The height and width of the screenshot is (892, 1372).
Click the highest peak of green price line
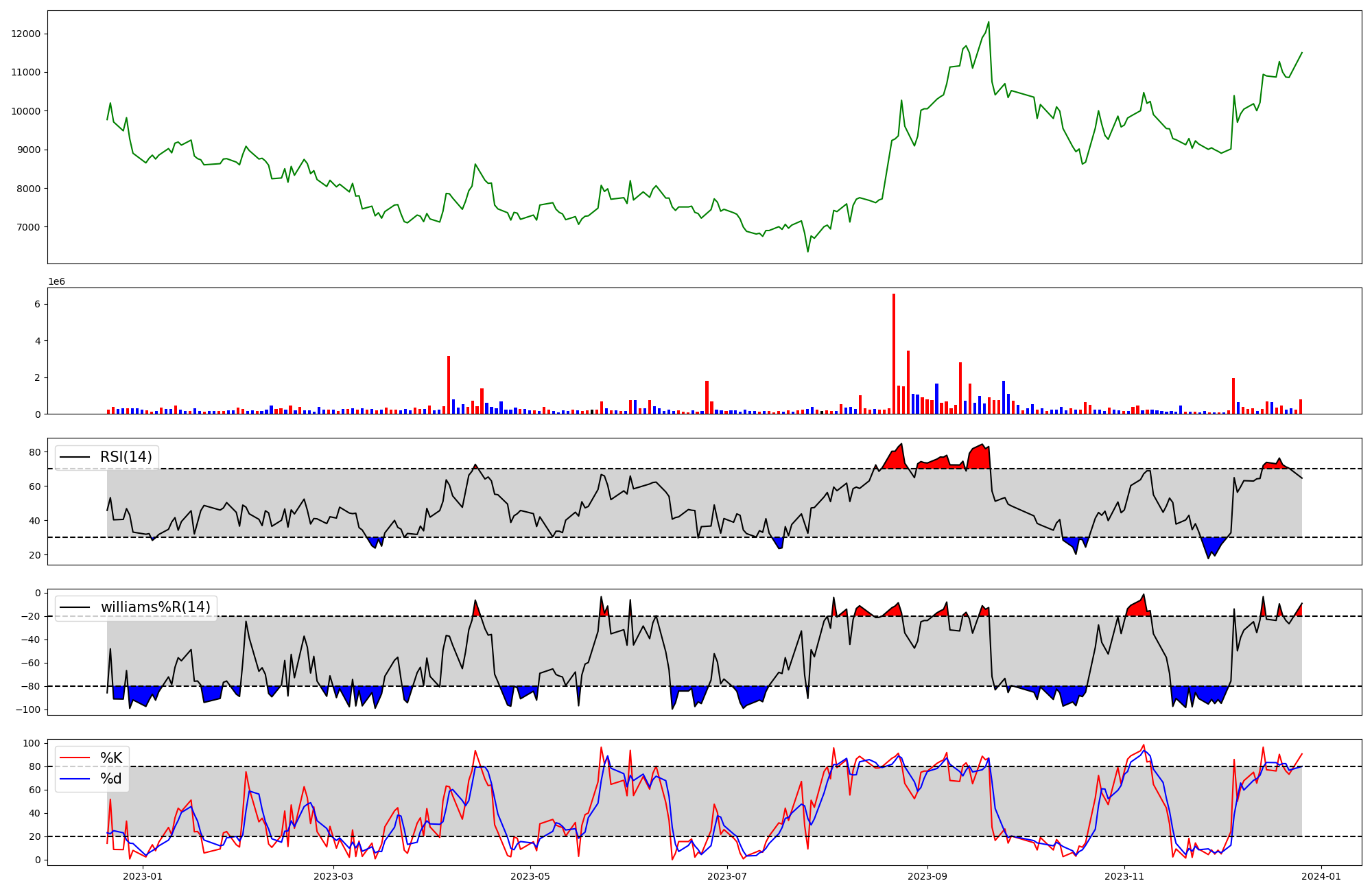[989, 22]
